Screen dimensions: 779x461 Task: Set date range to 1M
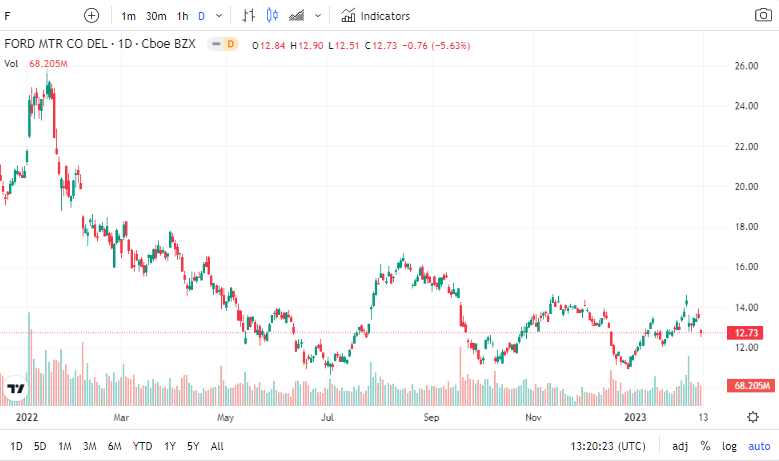(65, 446)
